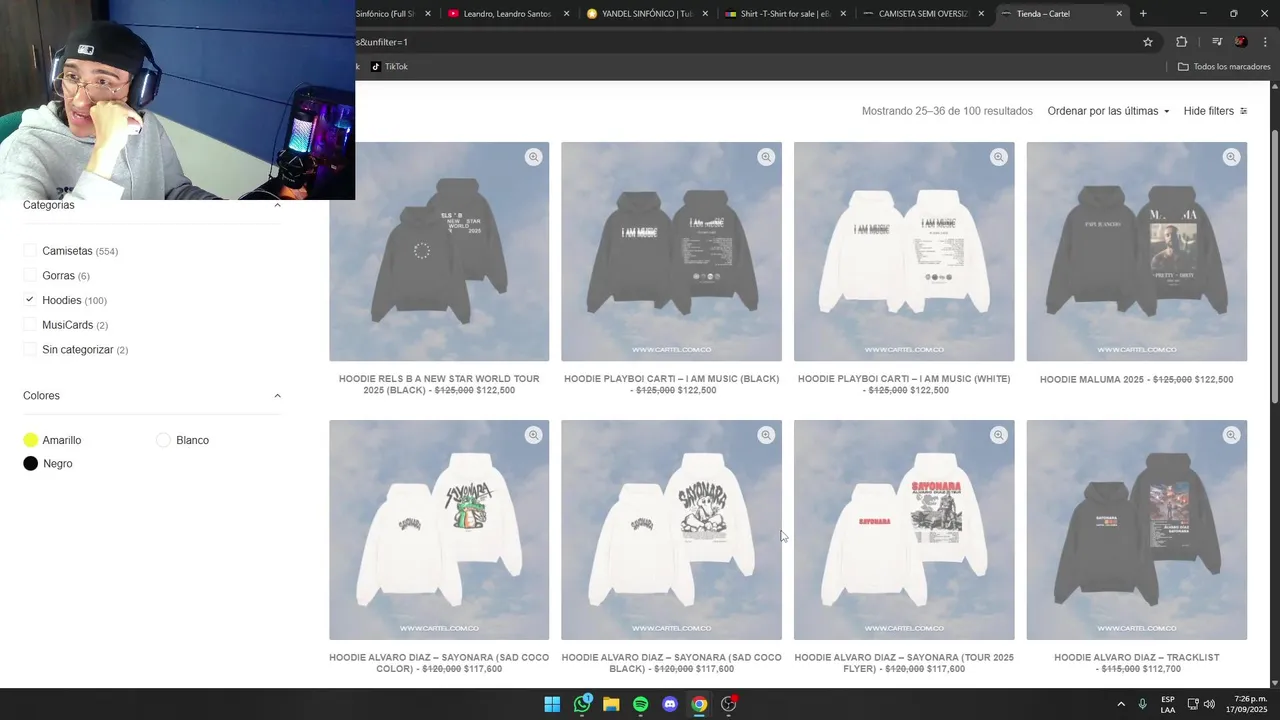Image resolution: width=1280 pixels, height=720 pixels.
Task: Click the microphone tray icon
Action: click(x=1142, y=704)
